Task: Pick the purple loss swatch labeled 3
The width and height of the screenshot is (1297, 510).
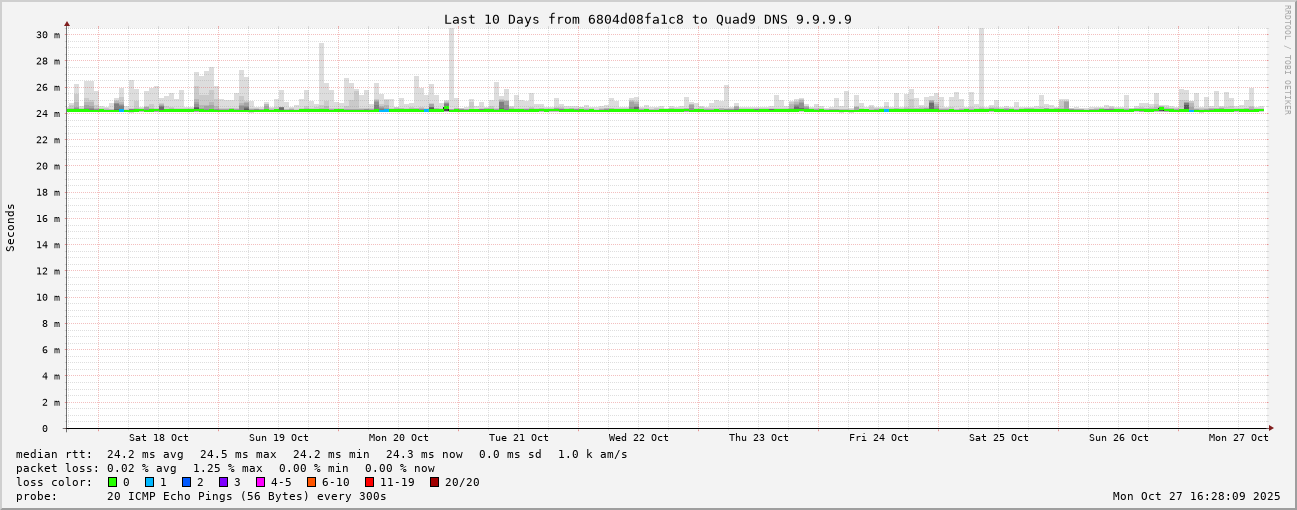Action: (x=223, y=482)
